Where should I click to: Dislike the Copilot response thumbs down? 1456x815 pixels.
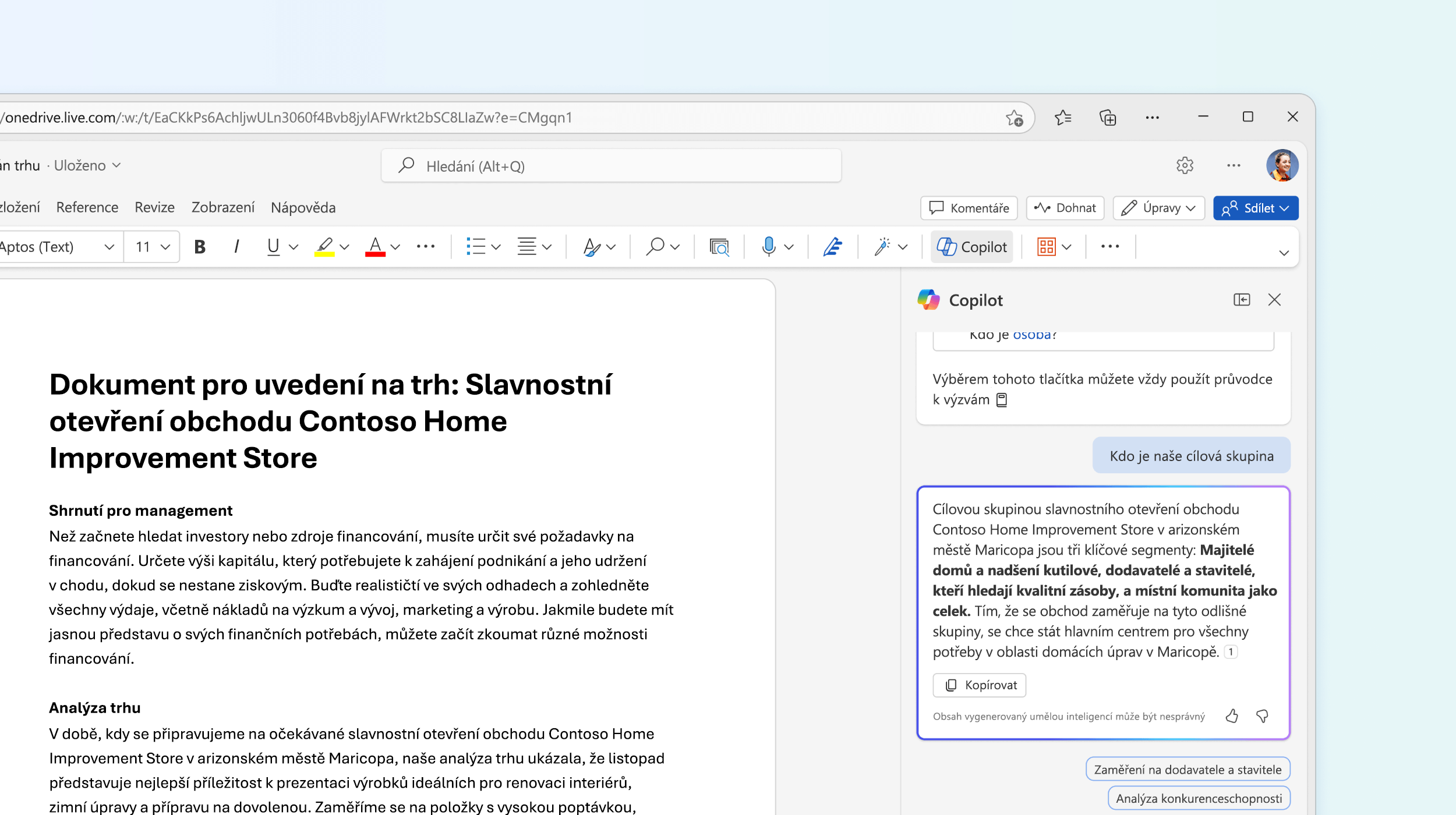coord(1262,716)
